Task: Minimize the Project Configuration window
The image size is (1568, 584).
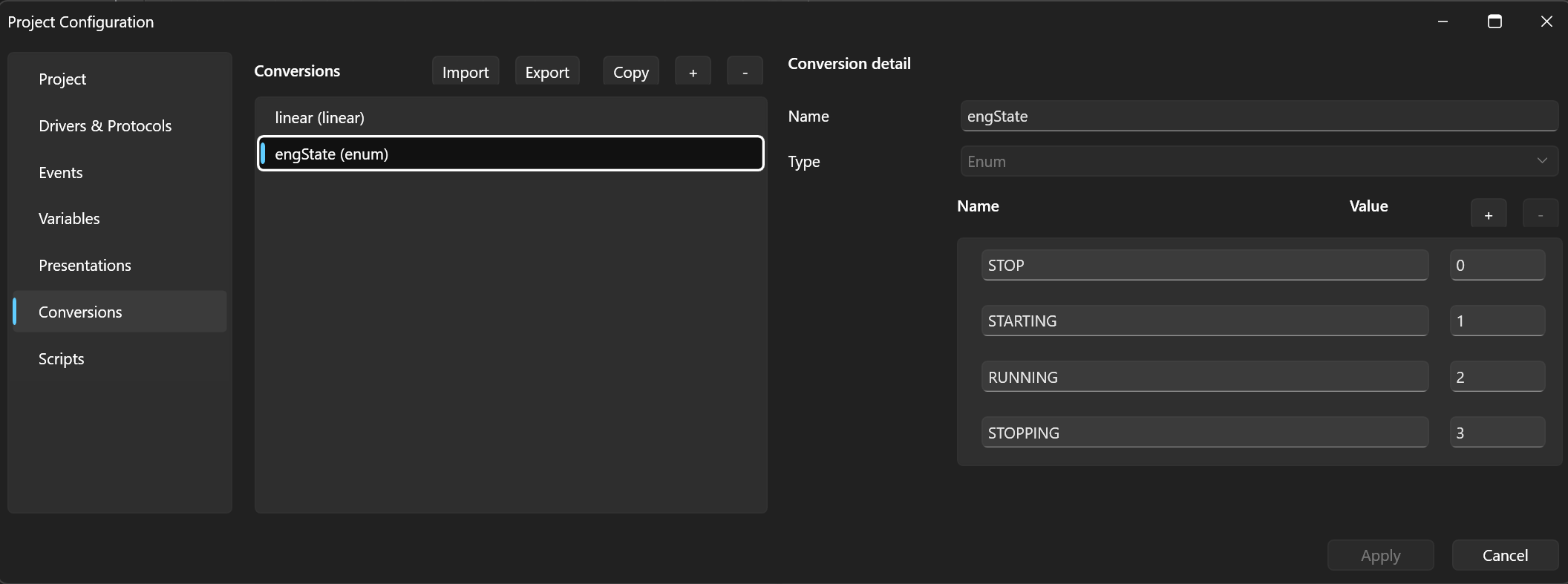Action: point(1443,22)
